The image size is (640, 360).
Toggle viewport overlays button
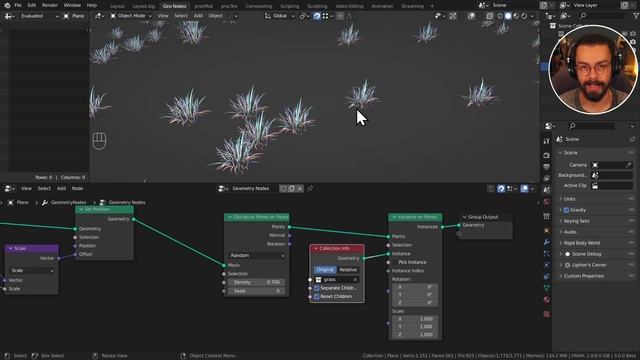tap(471, 16)
